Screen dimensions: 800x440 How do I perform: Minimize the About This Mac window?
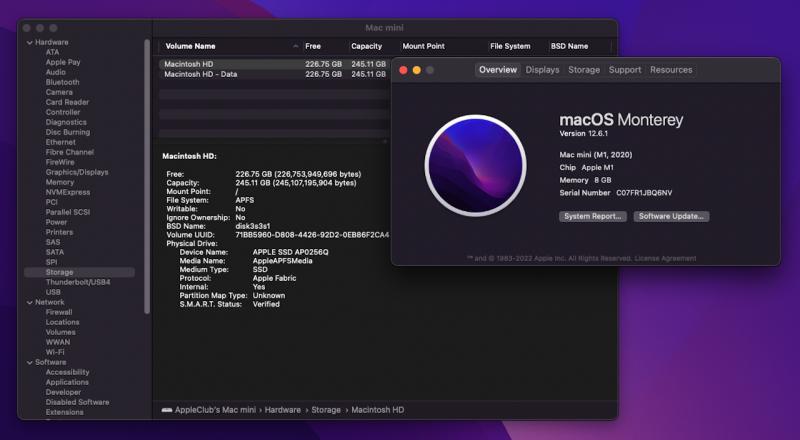click(x=416, y=70)
